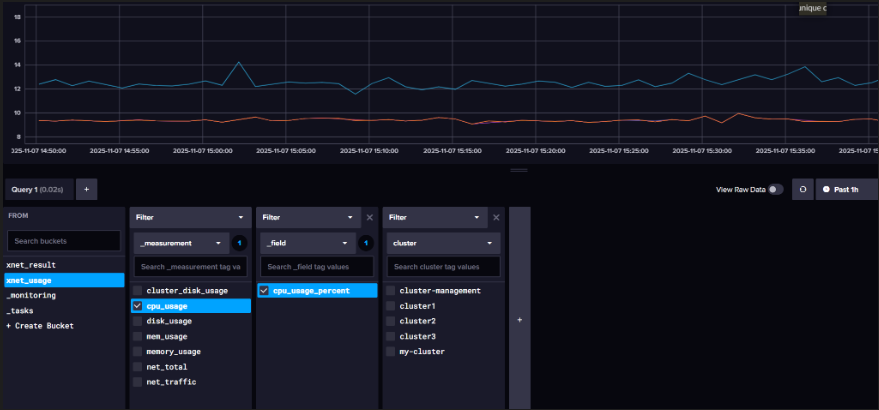The height and width of the screenshot is (410, 879).
Task: Open the _measurement key dropdown
Action: click(x=181, y=243)
